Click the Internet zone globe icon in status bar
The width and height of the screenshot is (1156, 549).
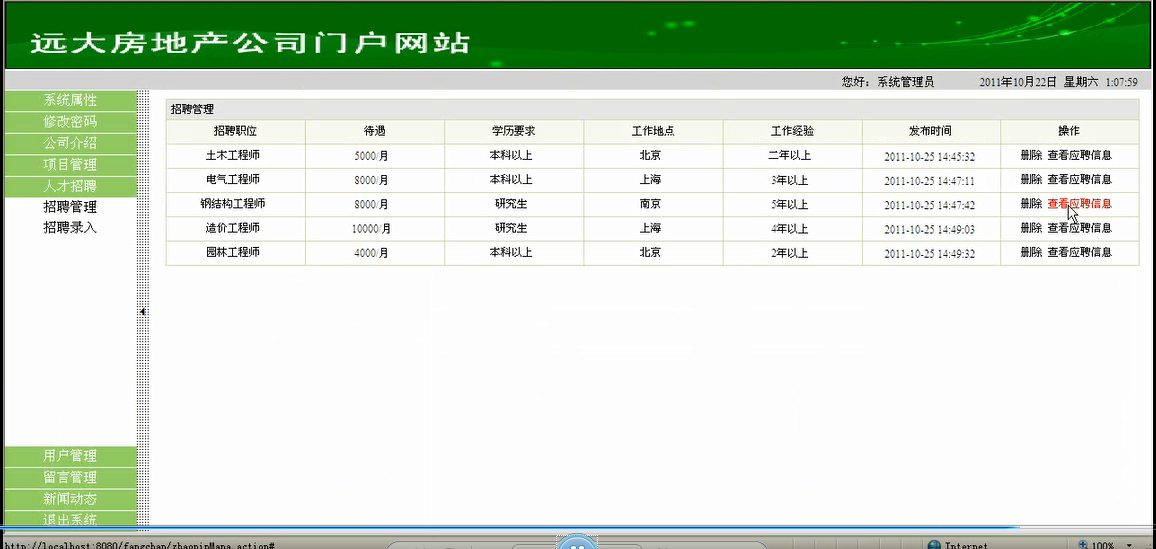pos(934,545)
